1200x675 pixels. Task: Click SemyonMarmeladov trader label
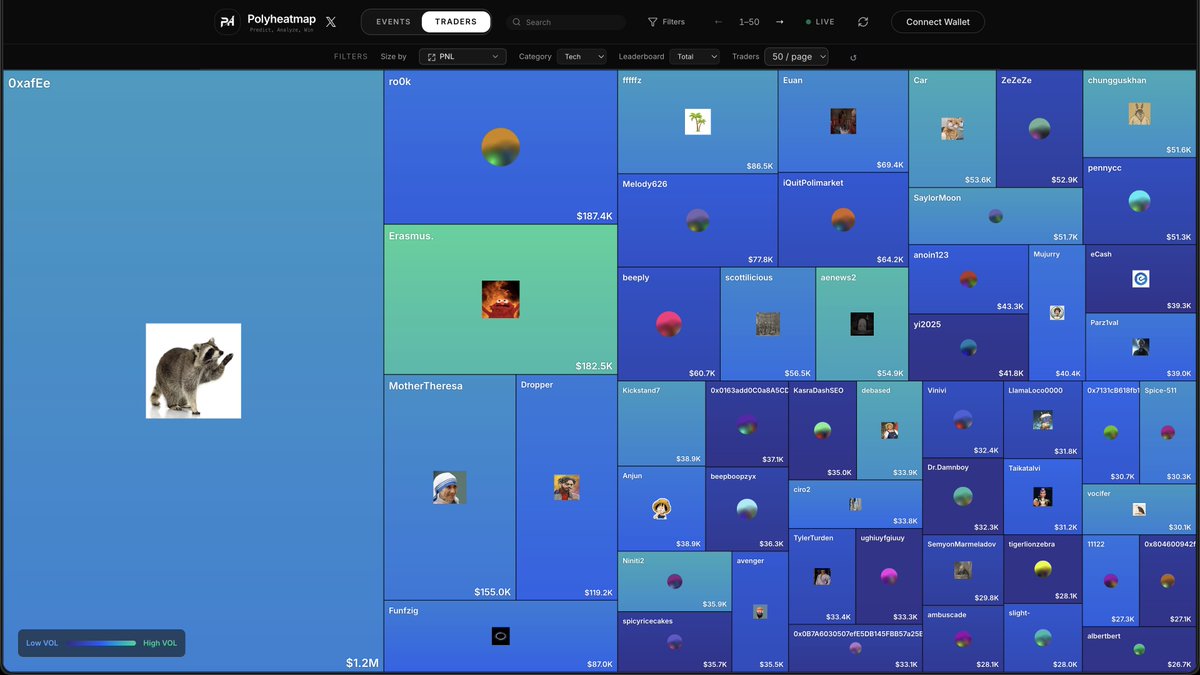point(961,544)
